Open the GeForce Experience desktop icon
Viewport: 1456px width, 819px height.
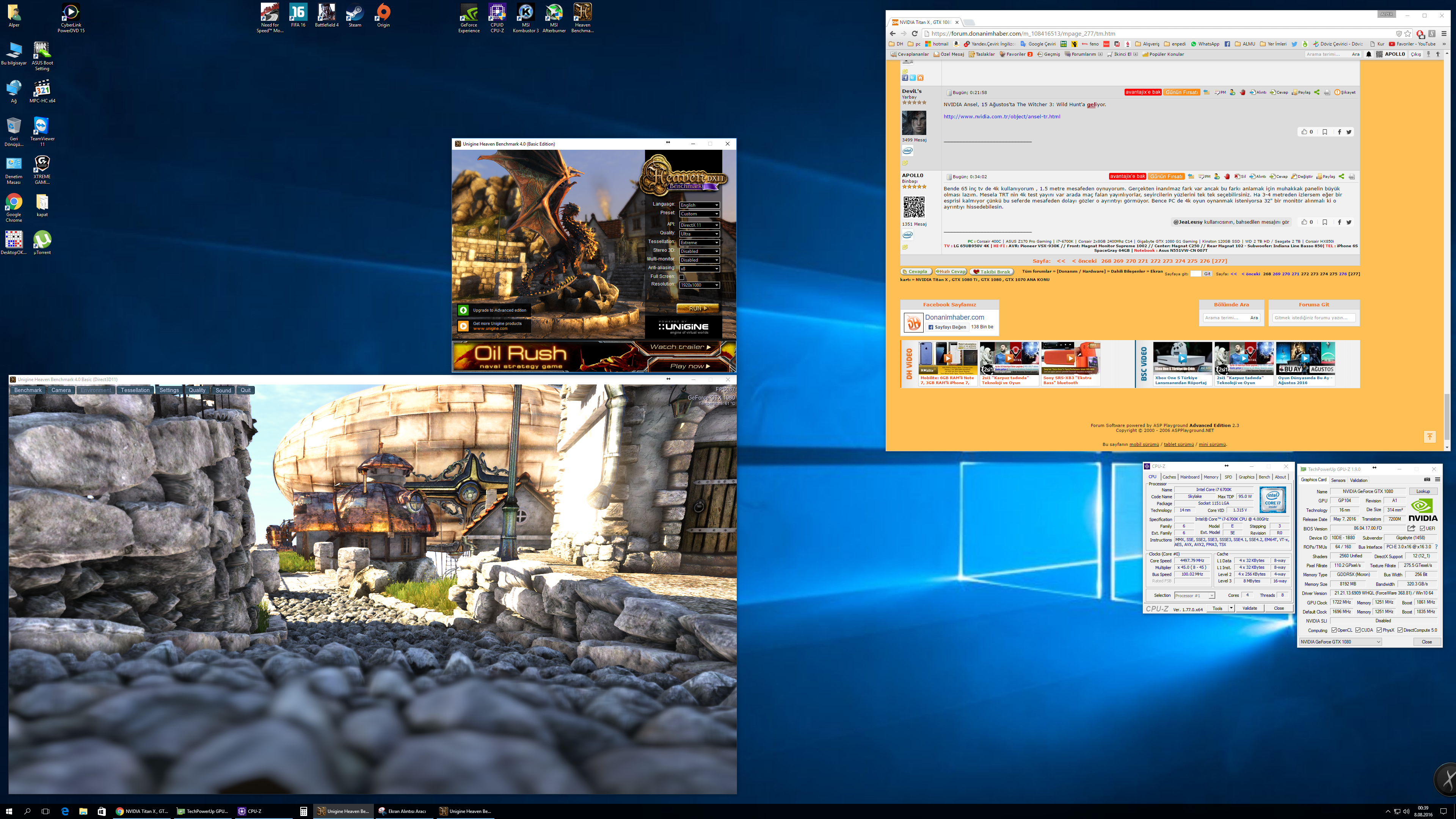point(469,18)
